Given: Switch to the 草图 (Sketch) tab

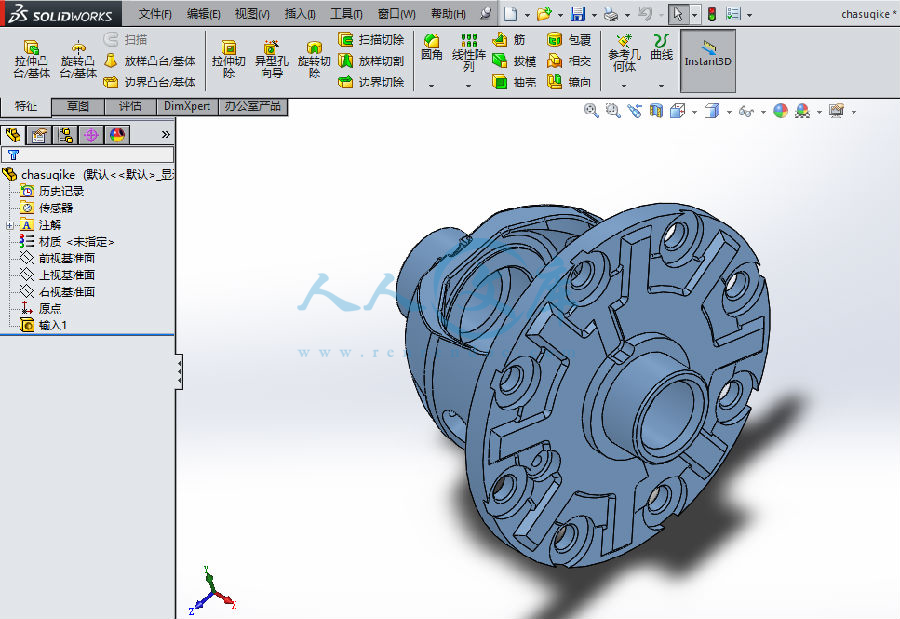Looking at the screenshot, I should click(77, 106).
